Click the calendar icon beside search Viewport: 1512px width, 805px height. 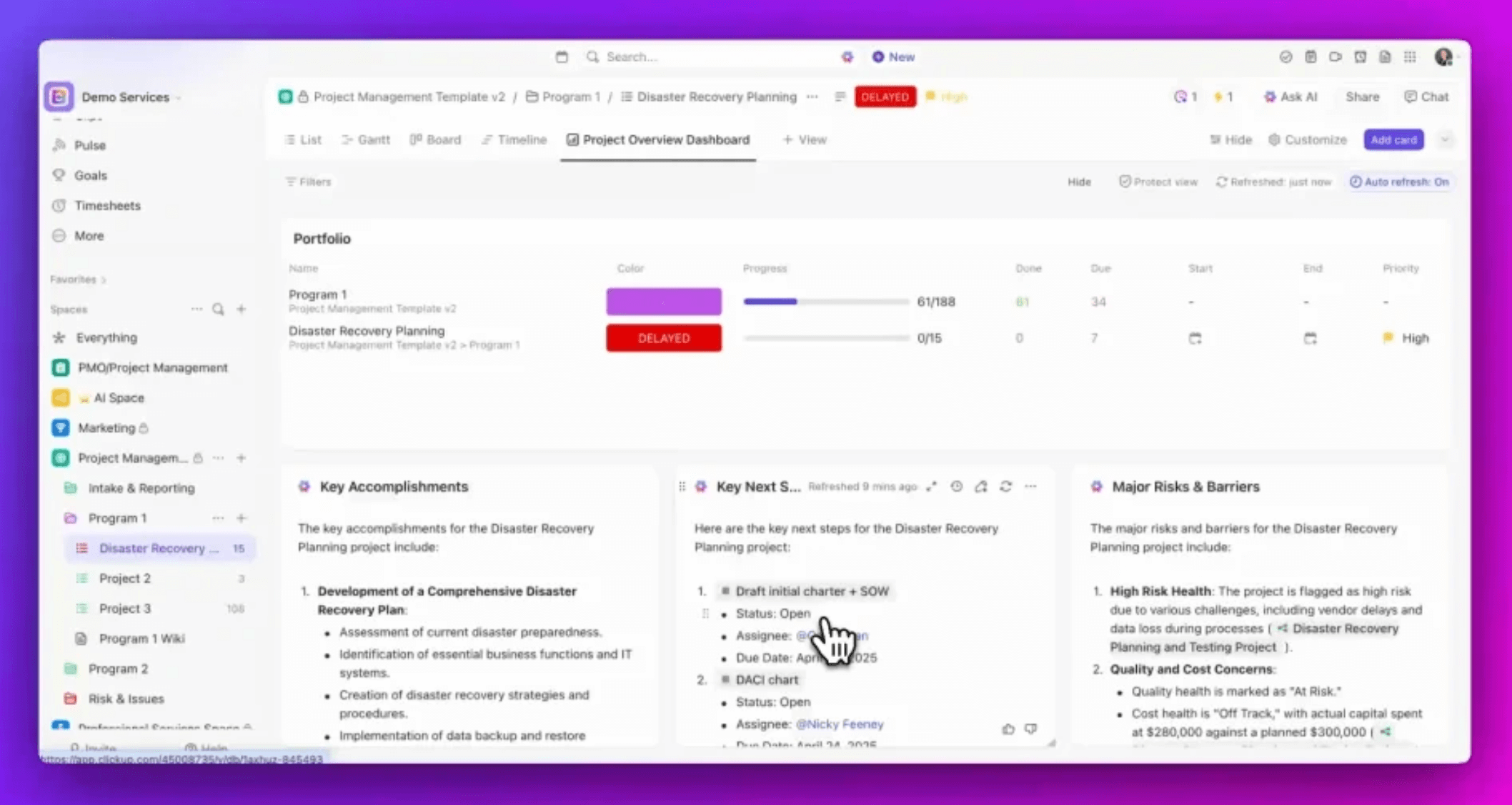click(562, 56)
